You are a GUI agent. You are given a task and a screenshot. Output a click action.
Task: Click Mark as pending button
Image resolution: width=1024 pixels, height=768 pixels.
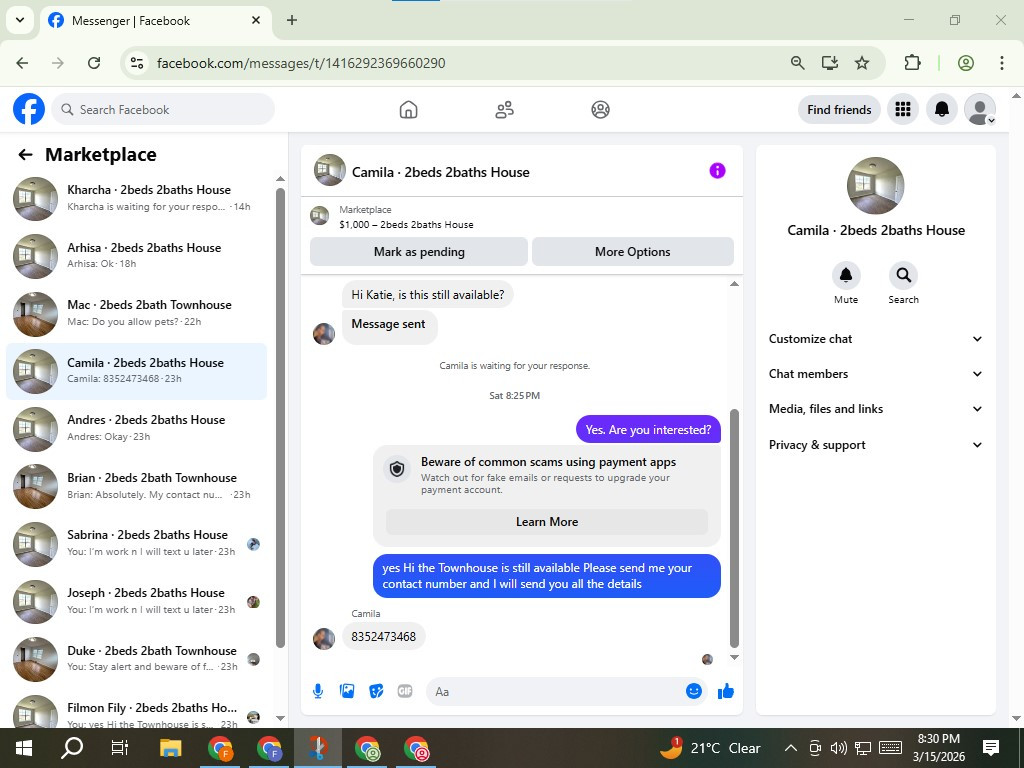click(x=419, y=251)
